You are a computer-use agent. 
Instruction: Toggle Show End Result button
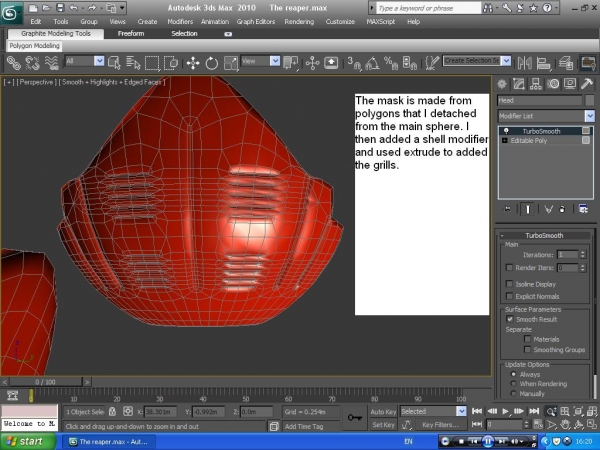coord(528,209)
